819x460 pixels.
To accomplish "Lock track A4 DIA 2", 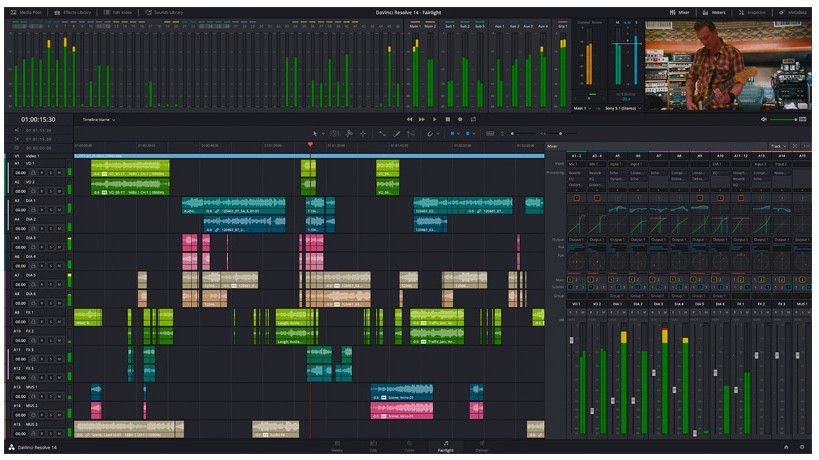I will [33, 229].
